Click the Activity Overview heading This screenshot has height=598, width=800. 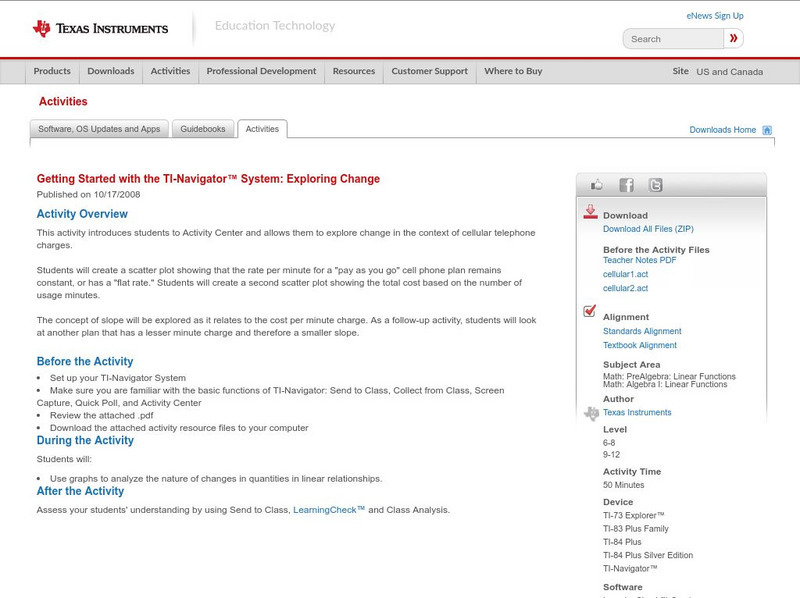click(x=82, y=214)
